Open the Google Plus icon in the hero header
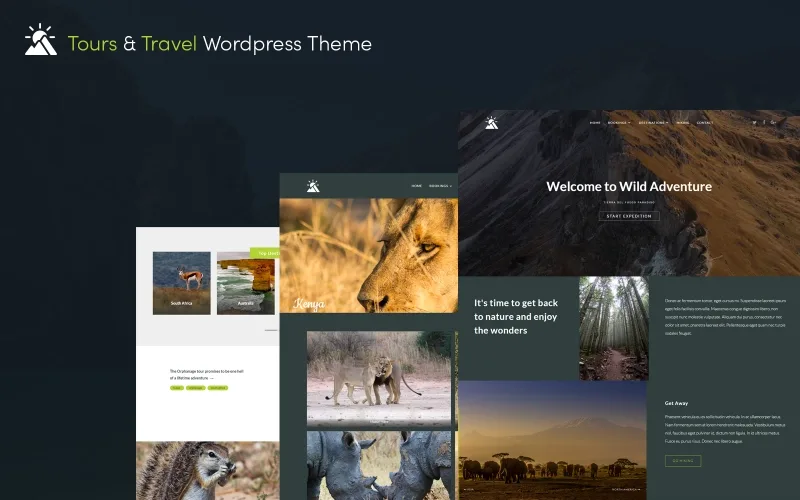The width and height of the screenshot is (800, 500). 773,122
